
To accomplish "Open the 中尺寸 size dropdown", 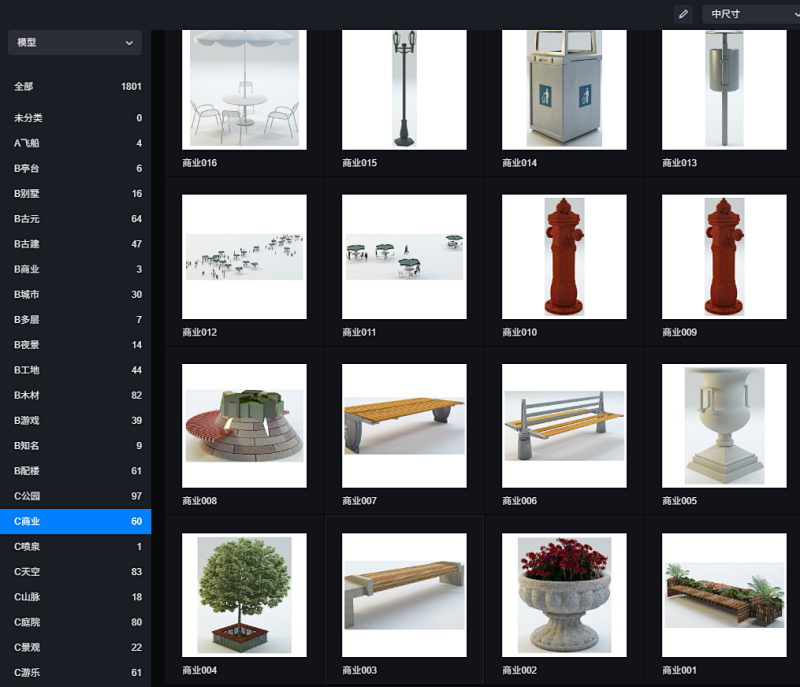I will click(751, 14).
